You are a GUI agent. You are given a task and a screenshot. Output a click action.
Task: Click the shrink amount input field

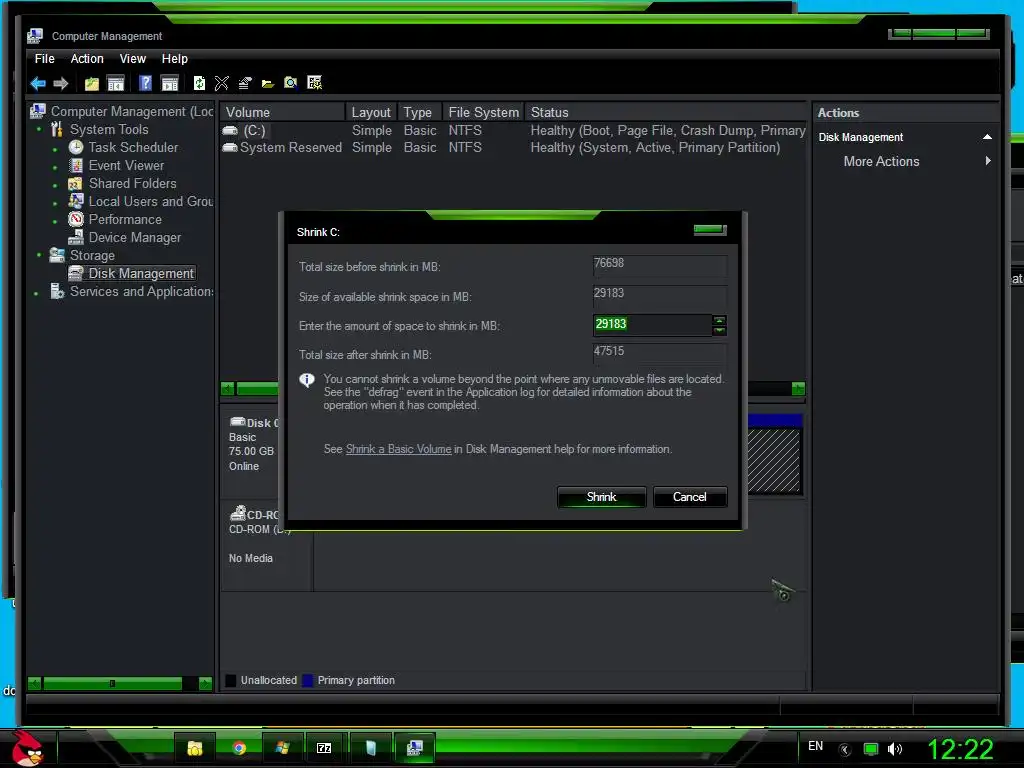[x=652, y=325]
